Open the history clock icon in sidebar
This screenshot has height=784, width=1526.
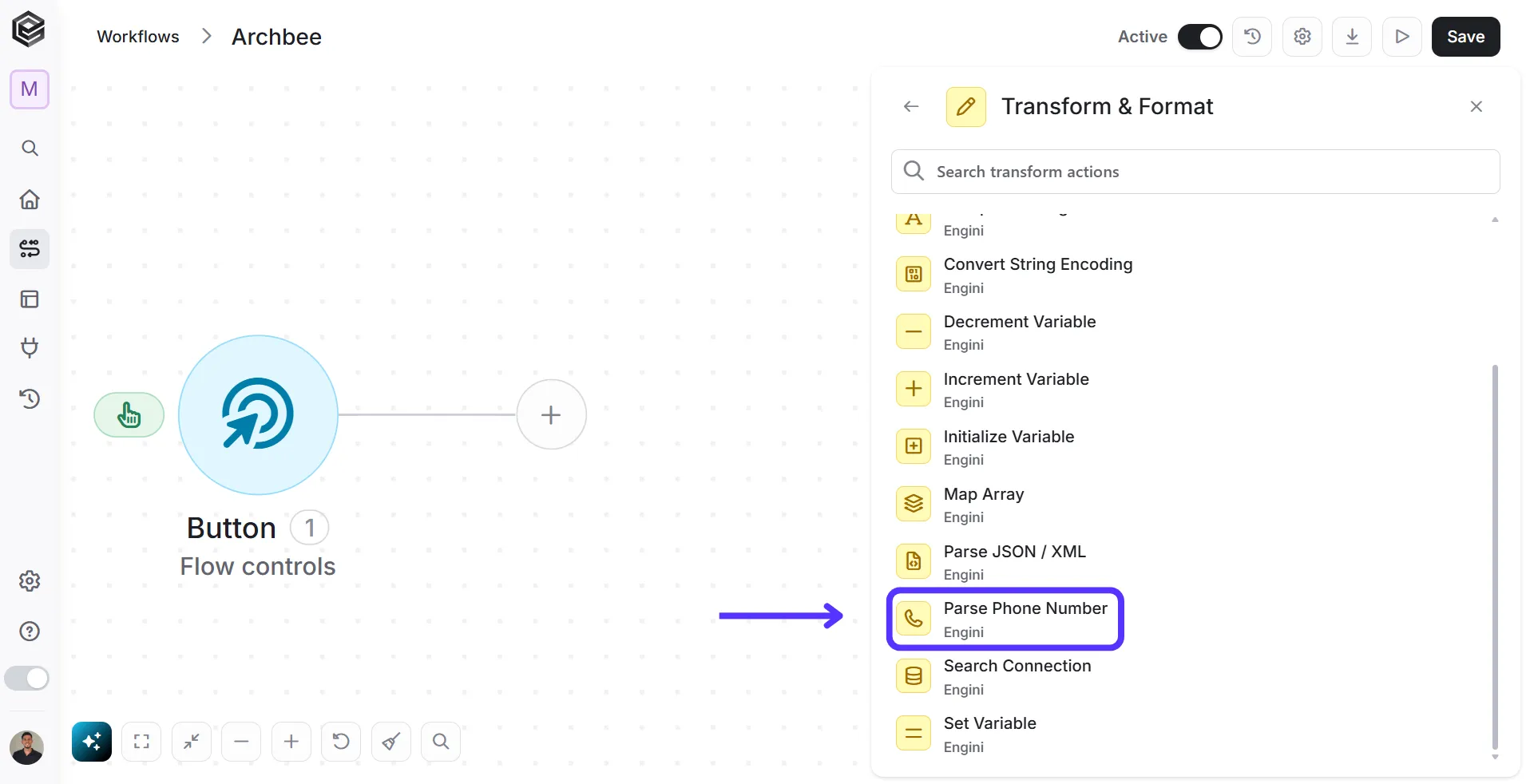tap(30, 398)
